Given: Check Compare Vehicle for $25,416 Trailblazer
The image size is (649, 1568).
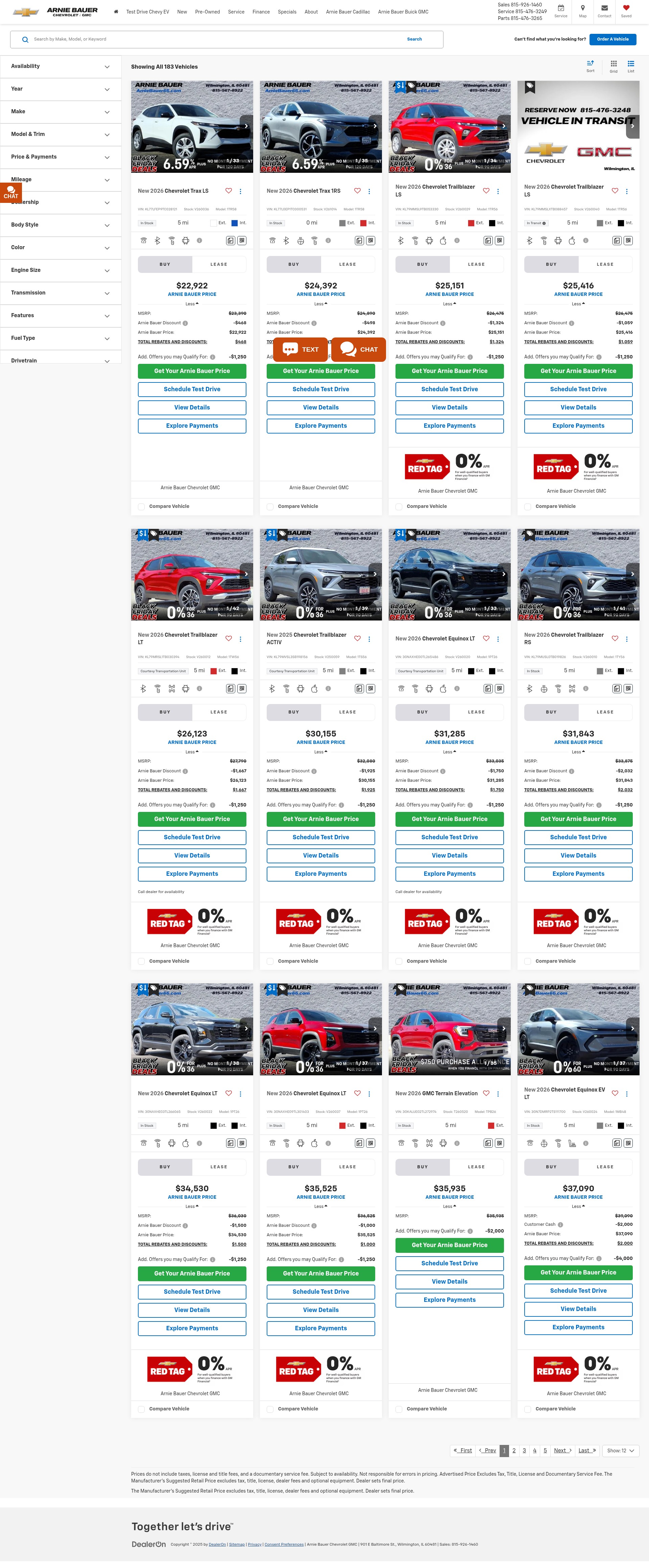Looking at the screenshot, I should click(528, 507).
